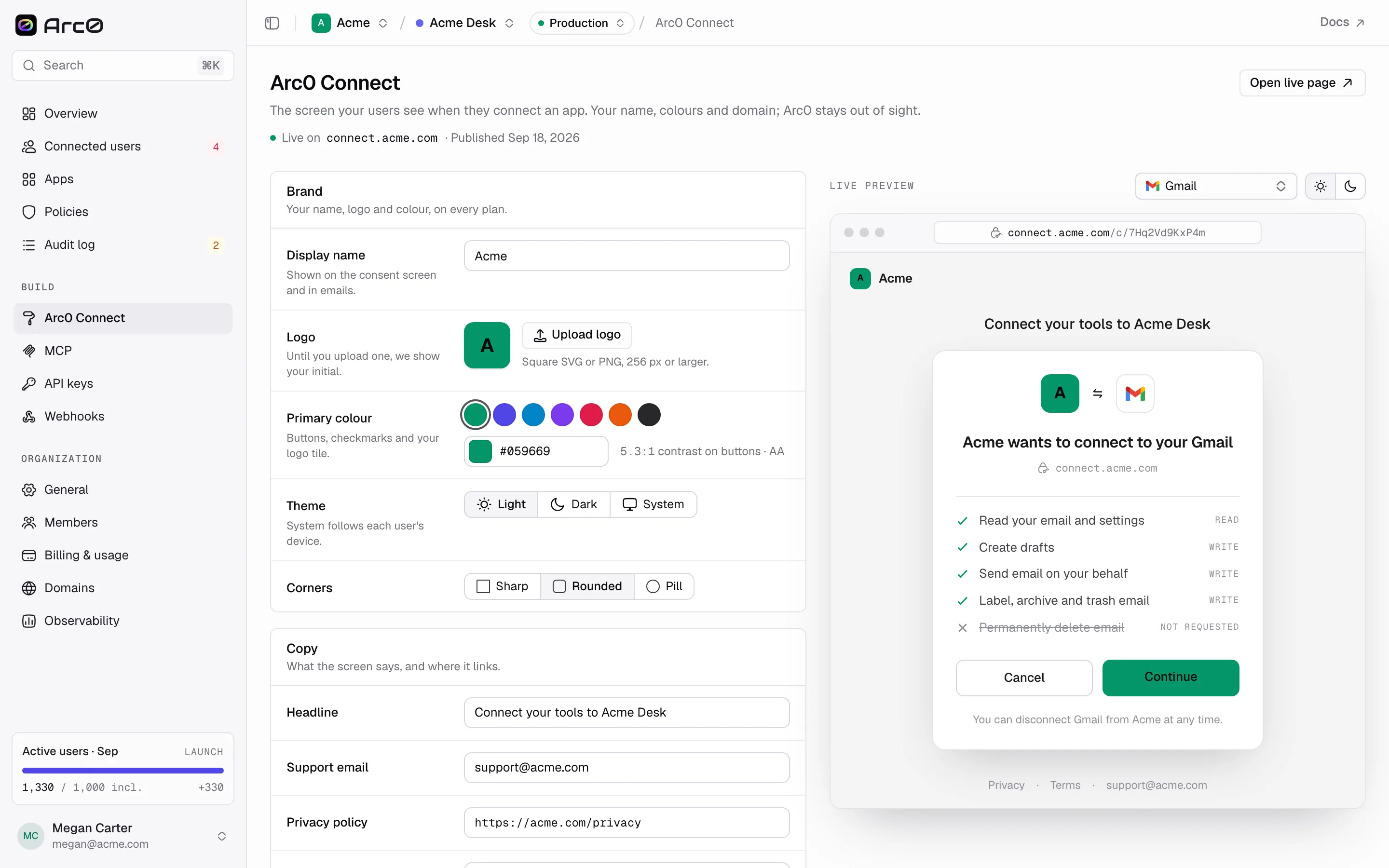Go to Connected users

coord(123,147)
